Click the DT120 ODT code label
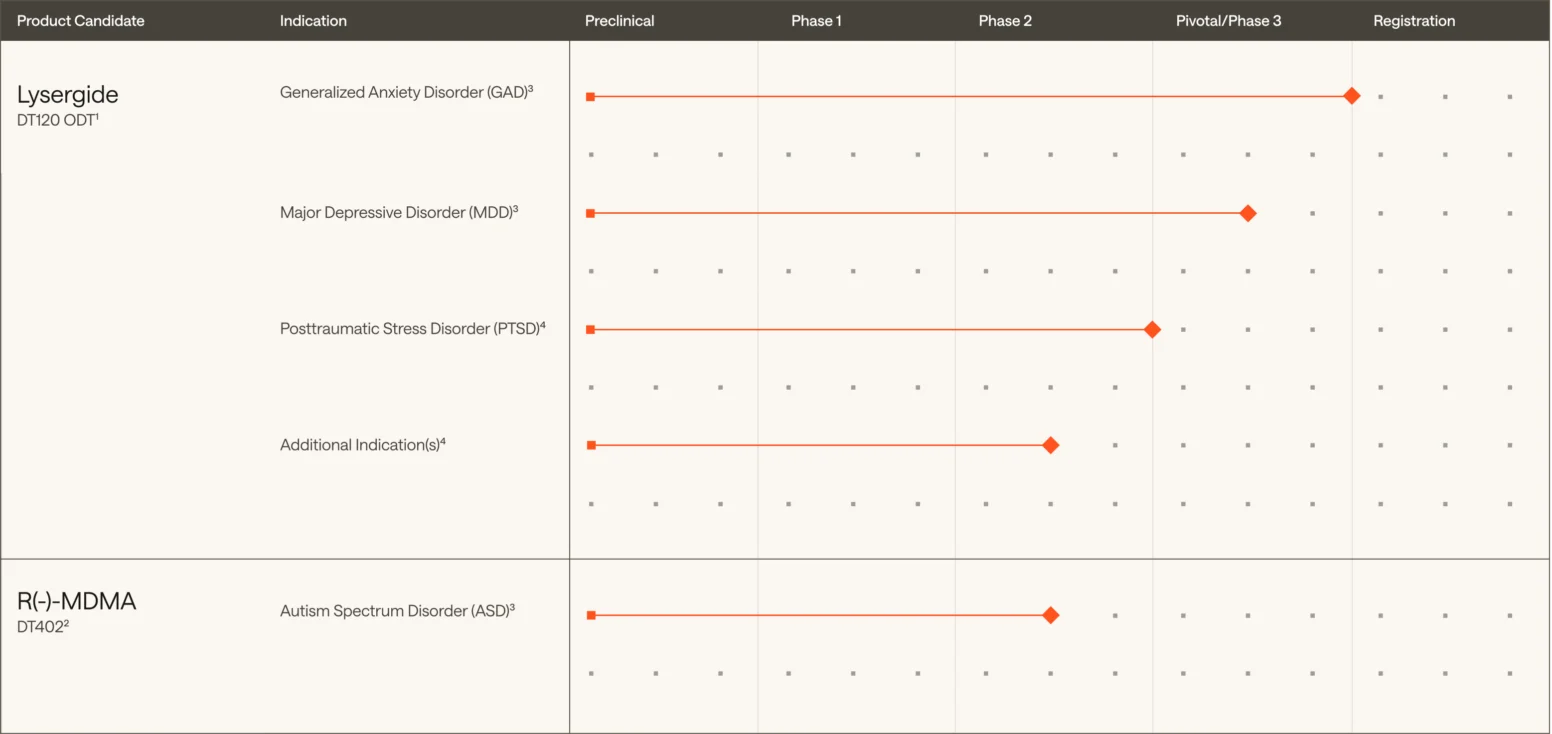The height and width of the screenshot is (734, 1552). pyautogui.click(x=58, y=119)
